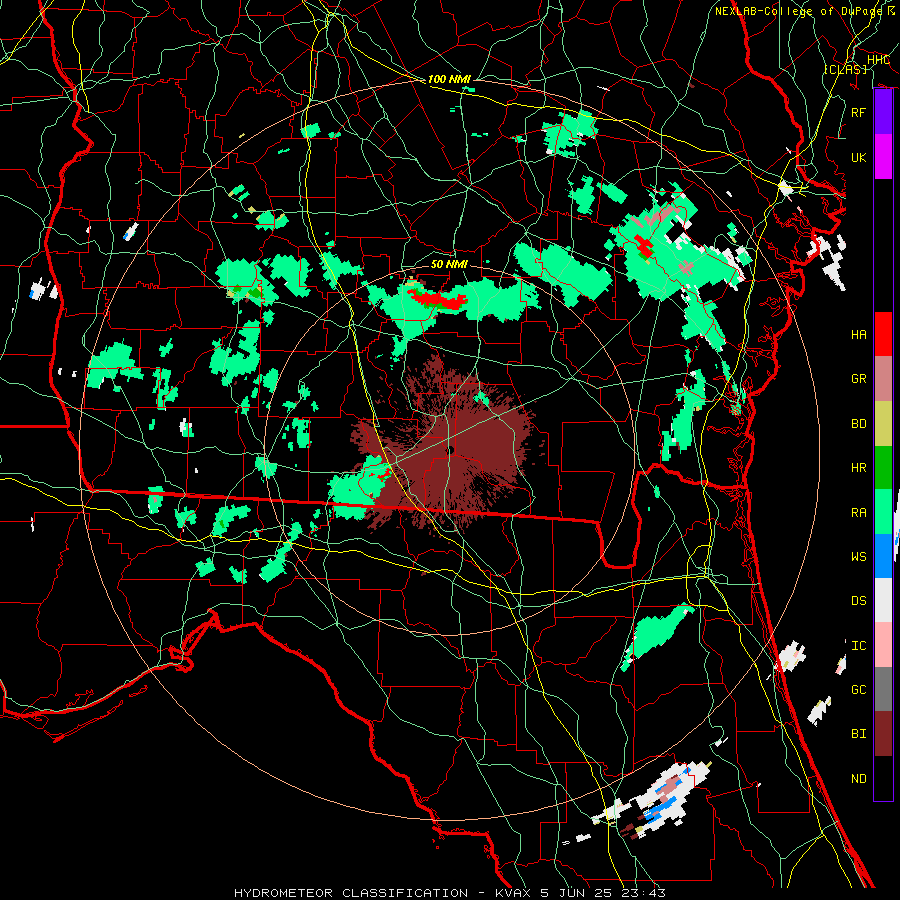Click the 'RF' legend label
900x900 pixels.
(858, 112)
